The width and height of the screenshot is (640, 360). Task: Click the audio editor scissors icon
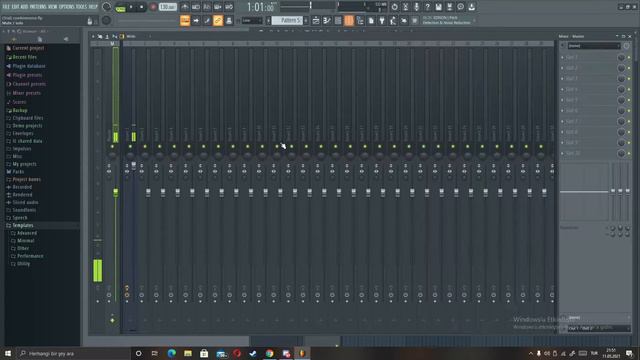point(405,7)
